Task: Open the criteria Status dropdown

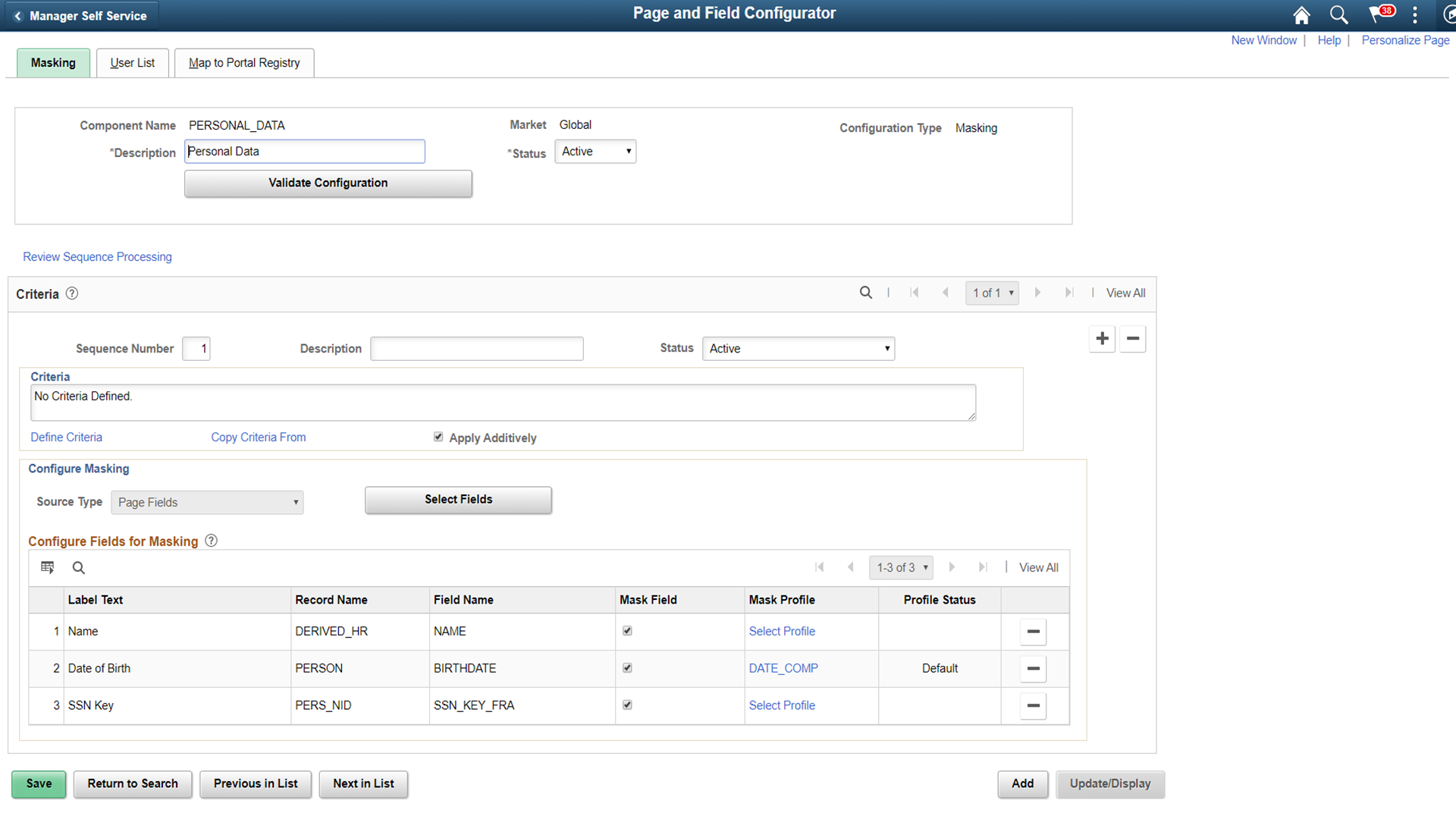Action: point(799,349)
